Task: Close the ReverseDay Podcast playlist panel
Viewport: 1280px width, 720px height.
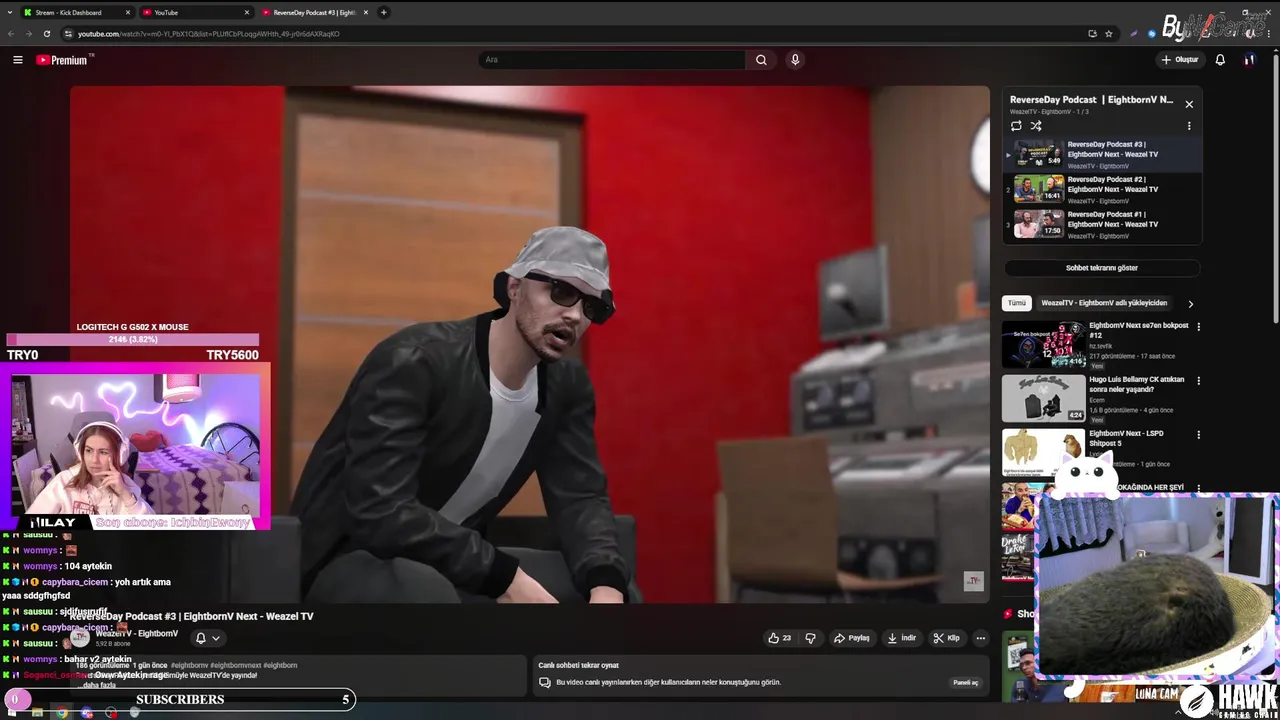Action: [x=1189, y=104]
